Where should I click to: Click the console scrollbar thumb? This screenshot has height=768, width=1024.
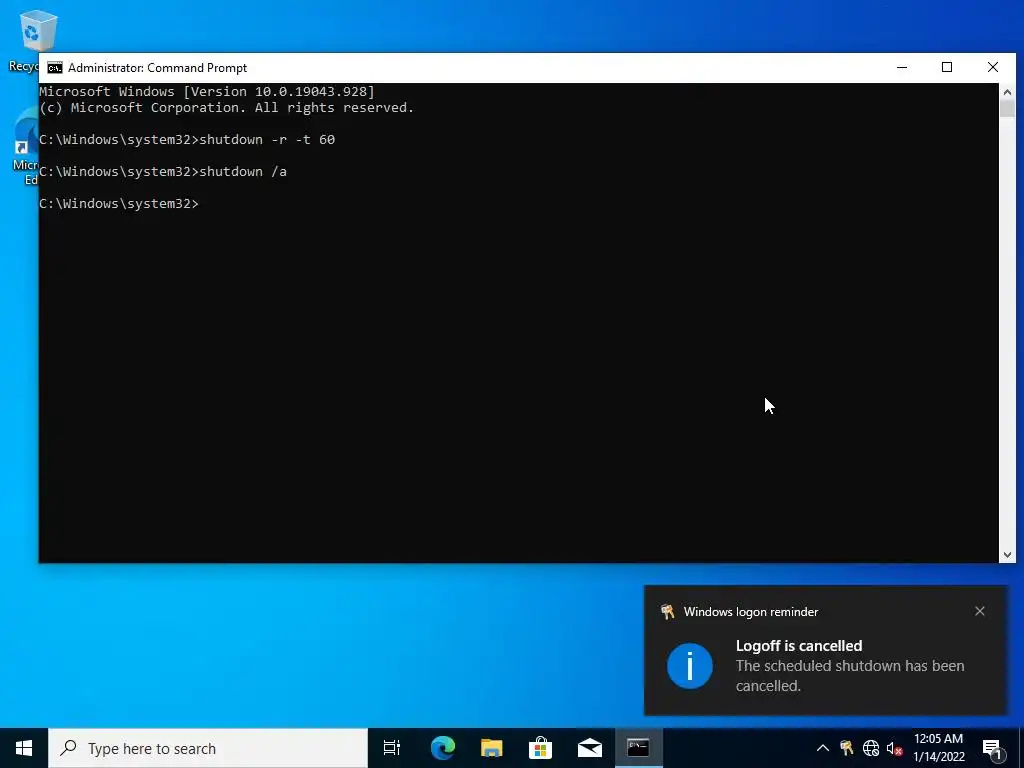pos(1007,108)
